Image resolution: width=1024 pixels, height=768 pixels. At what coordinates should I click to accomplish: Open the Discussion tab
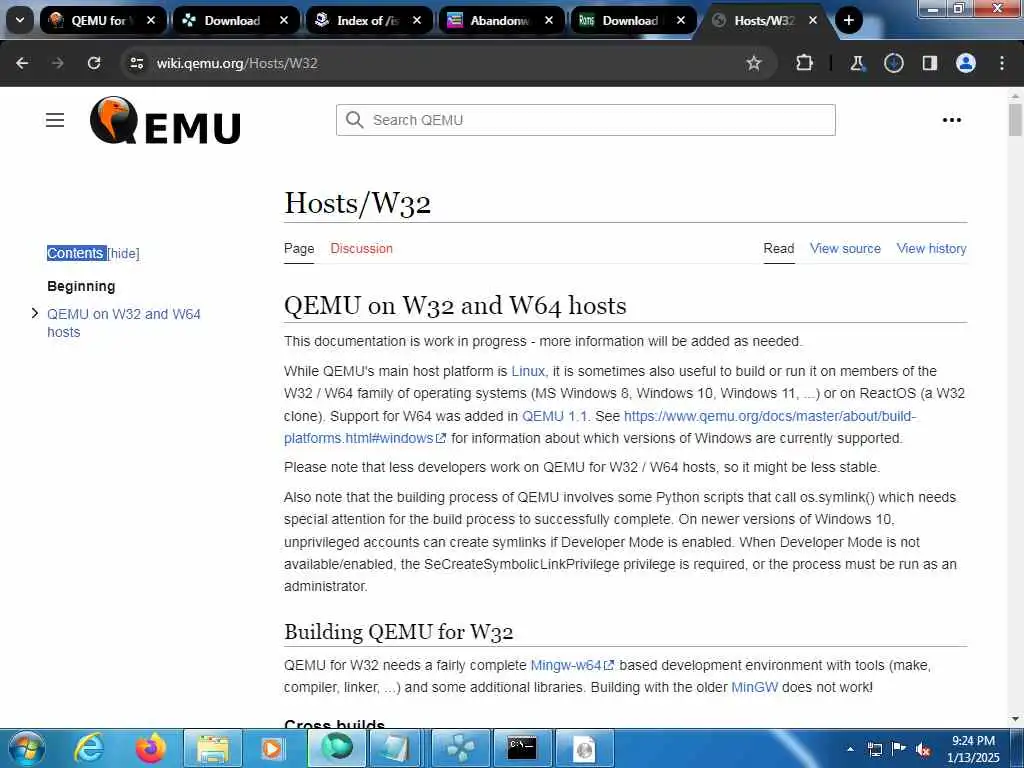(361, 249)
